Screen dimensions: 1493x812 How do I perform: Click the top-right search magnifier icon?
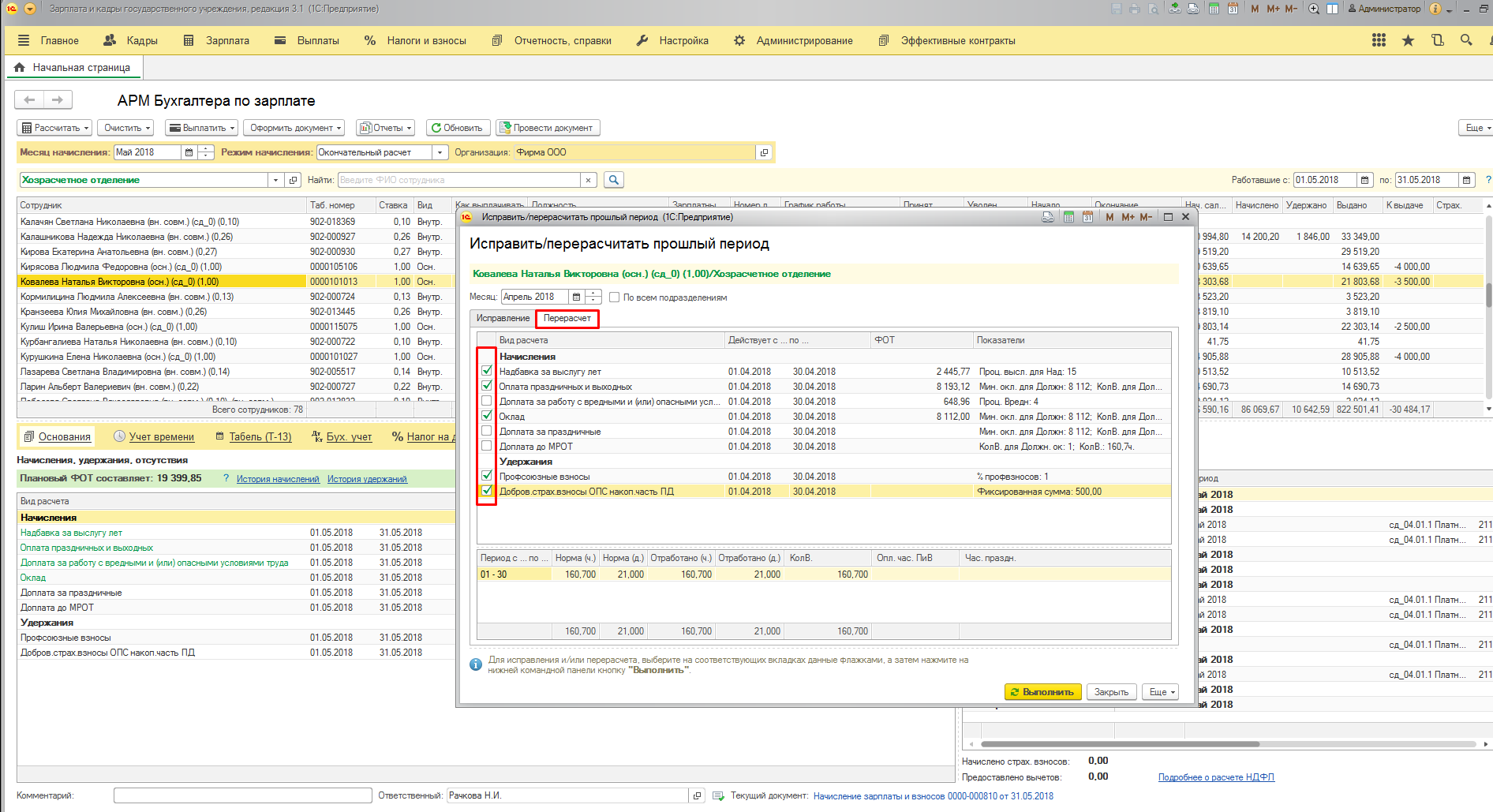pos(1466,40)
